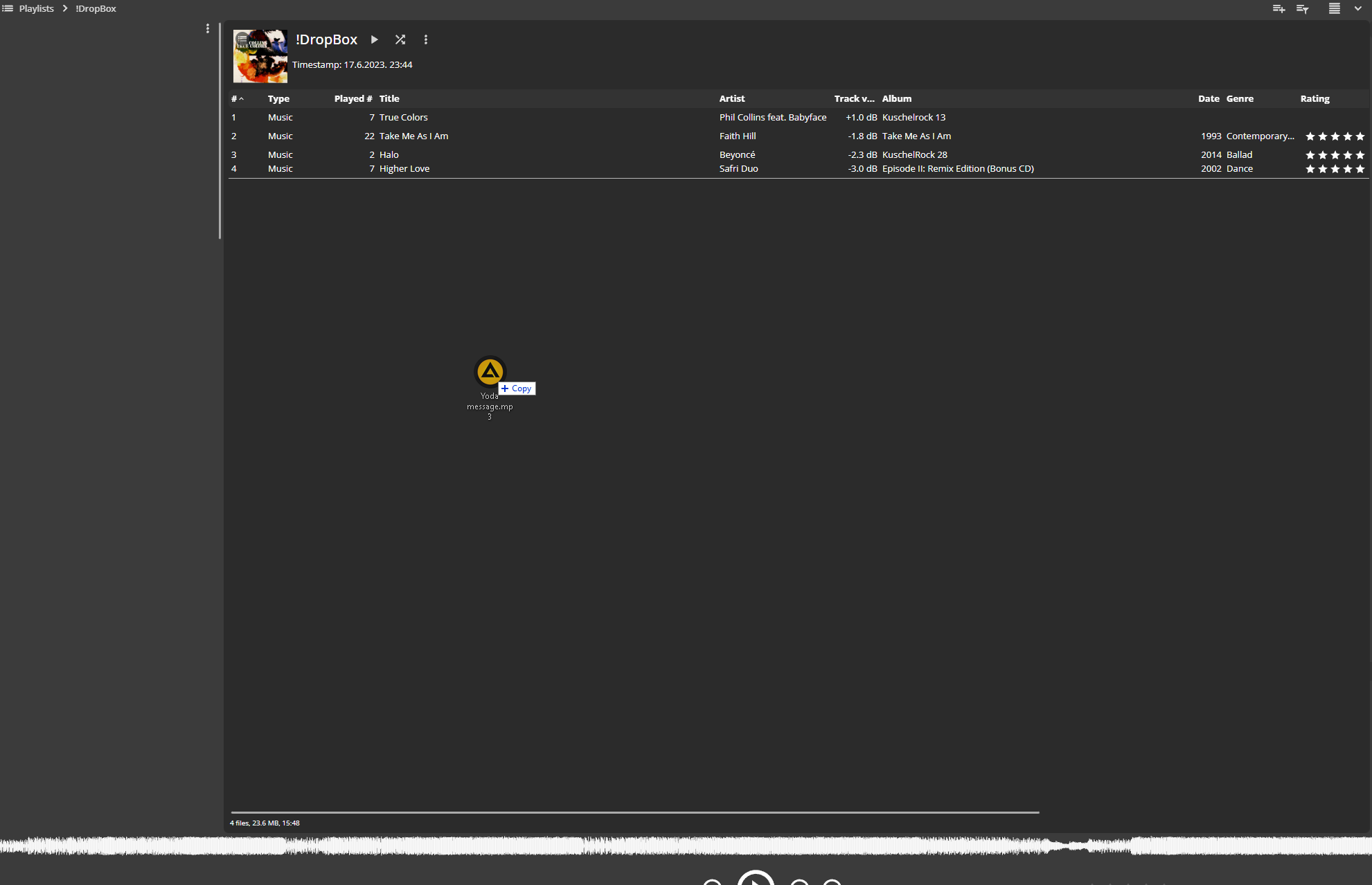Sort by the Rating column header

(x=1315, y=98)
